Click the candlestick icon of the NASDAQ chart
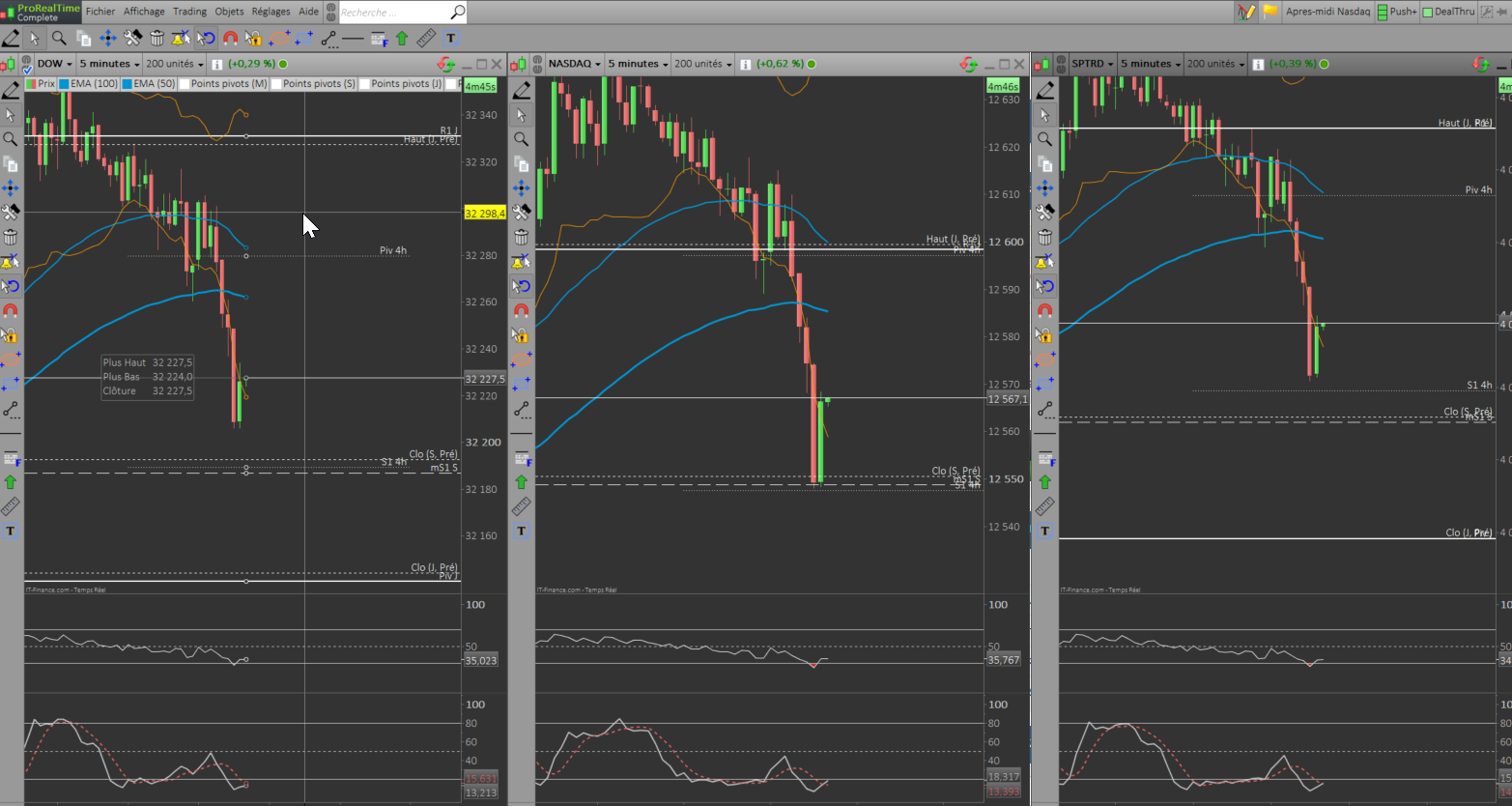1512x806 pixels. tap(519, 64)
